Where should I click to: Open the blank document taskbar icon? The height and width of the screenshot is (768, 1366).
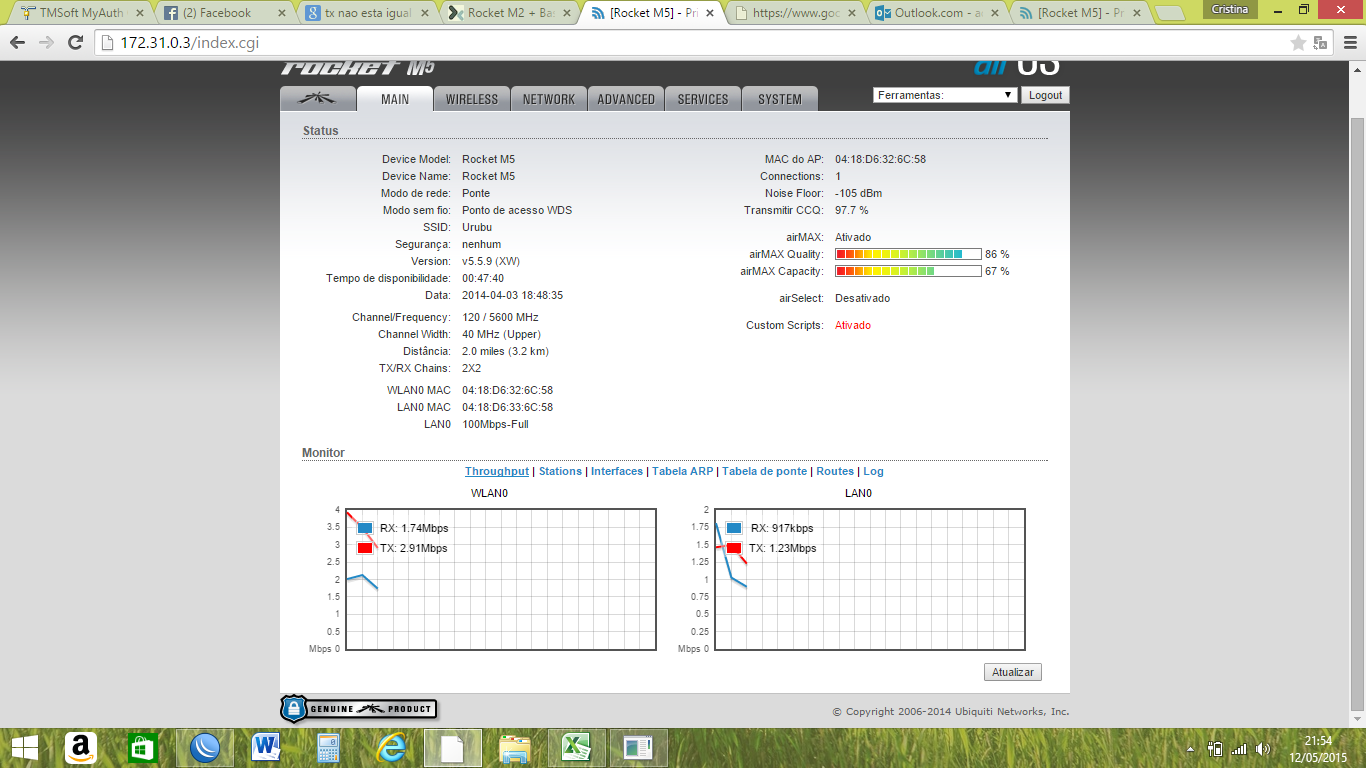(x=452, y=748)
